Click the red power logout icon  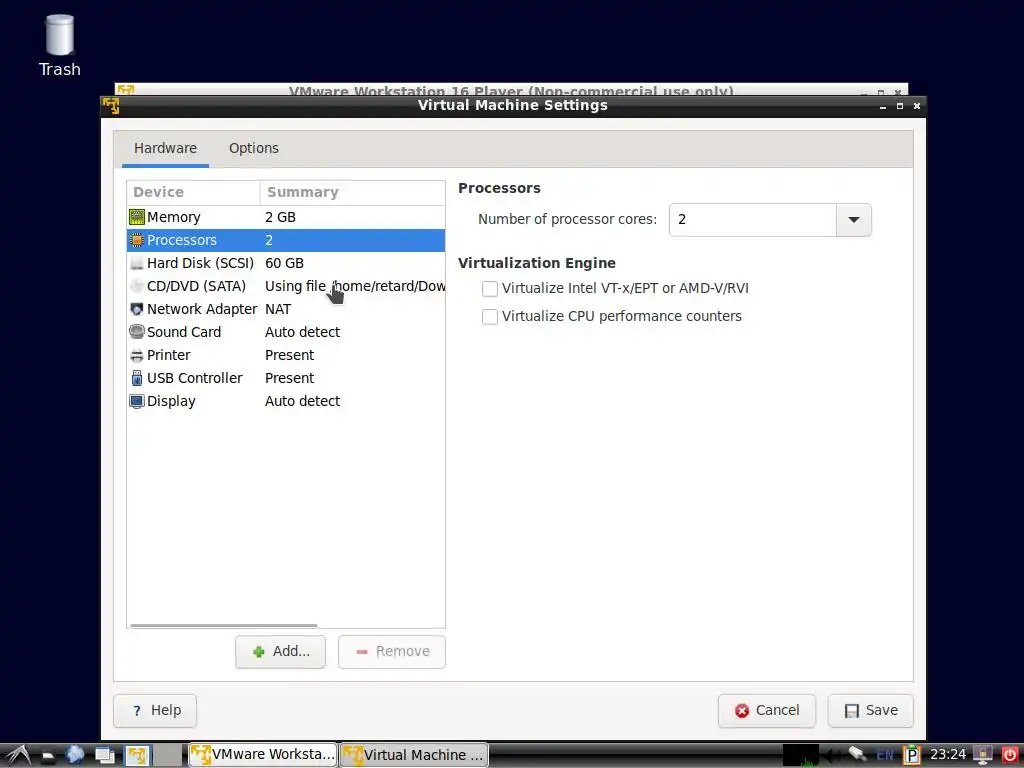pyautogui.click(x=1010, y=755)
